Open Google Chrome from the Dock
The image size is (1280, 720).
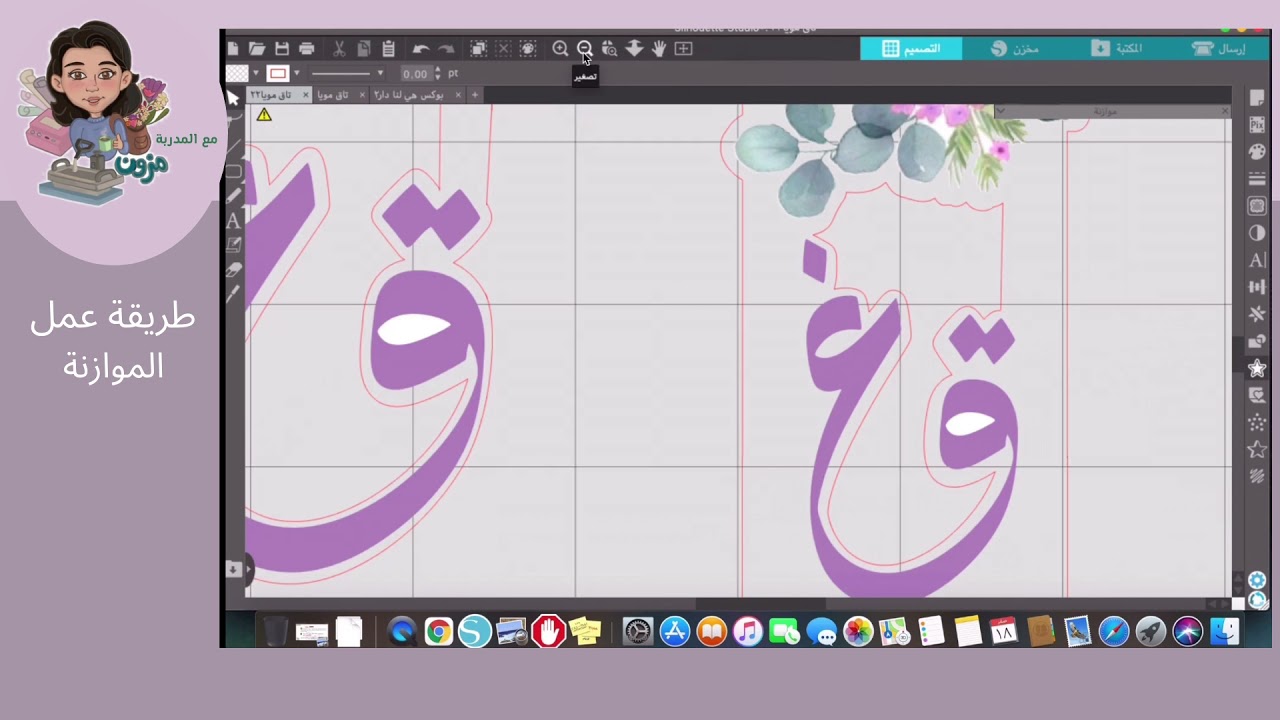(438, 631)
